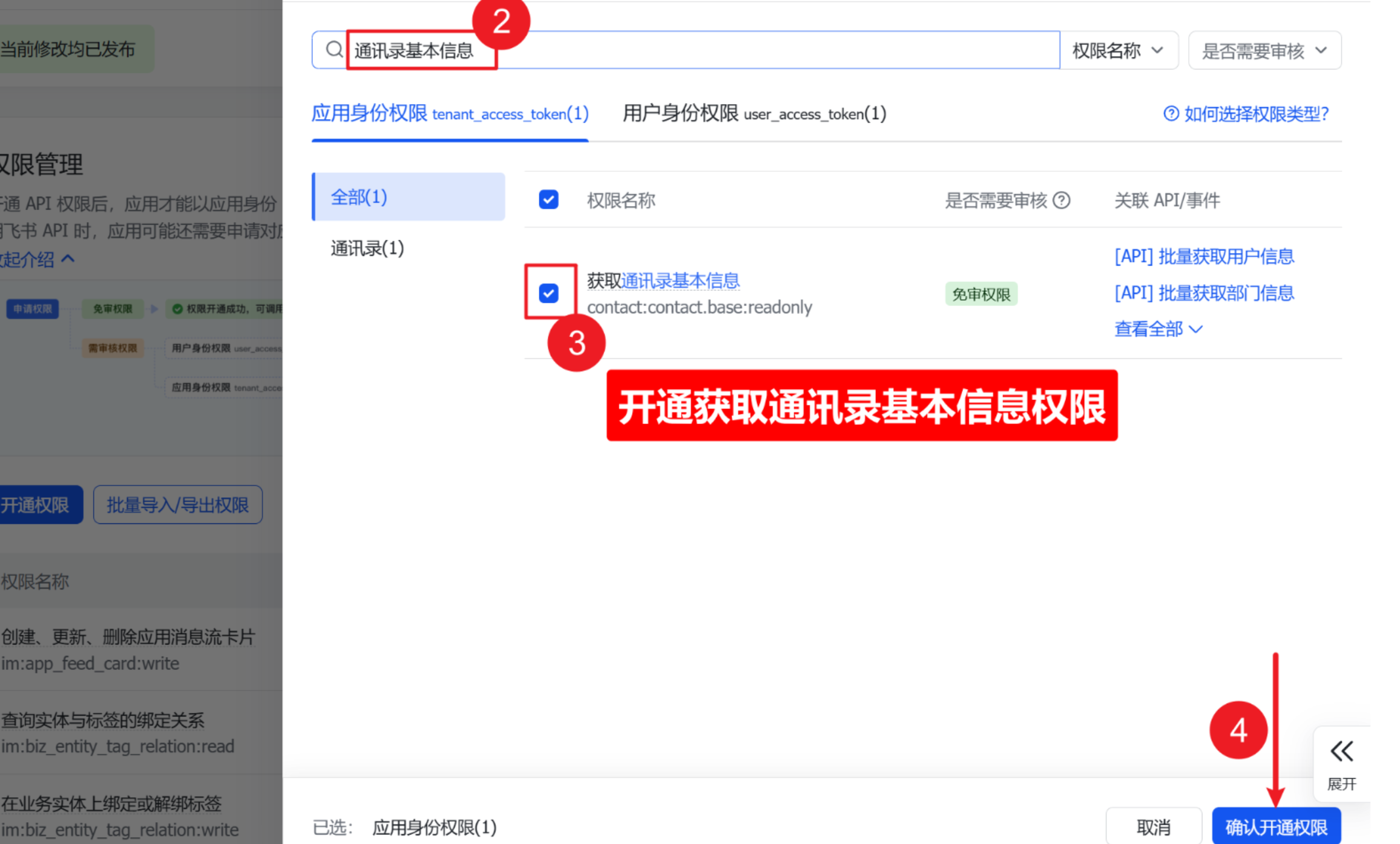Viewport: 1400px width, 844px height.
Task: Open help via question mark near 如何选择权限类型
Action: click(1172, 114)
